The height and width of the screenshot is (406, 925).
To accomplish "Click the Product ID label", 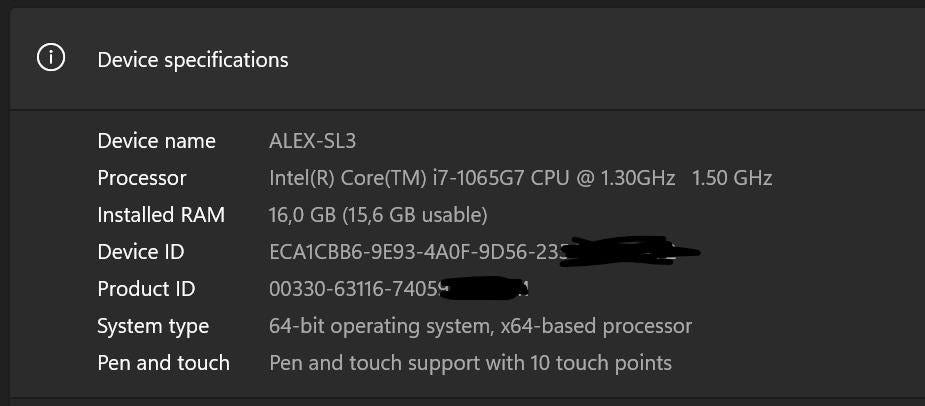I will (146, 289).
